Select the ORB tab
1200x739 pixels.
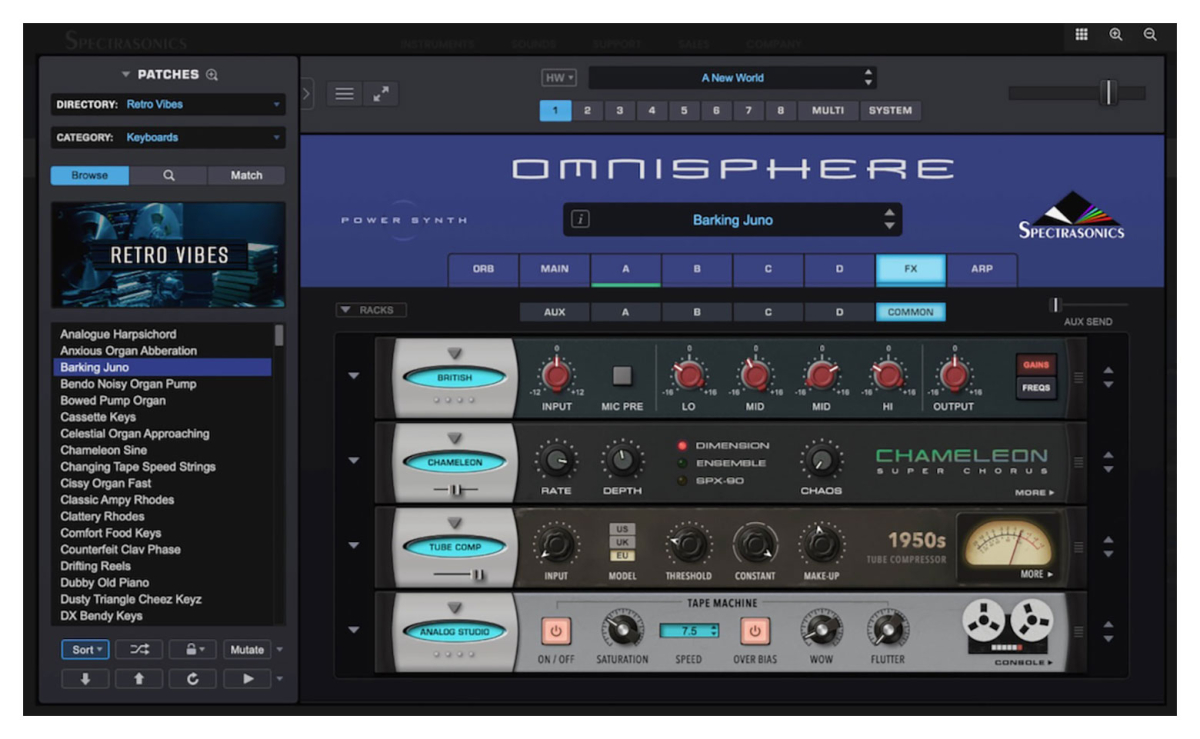pyautogui.click(x=483, y=269)
